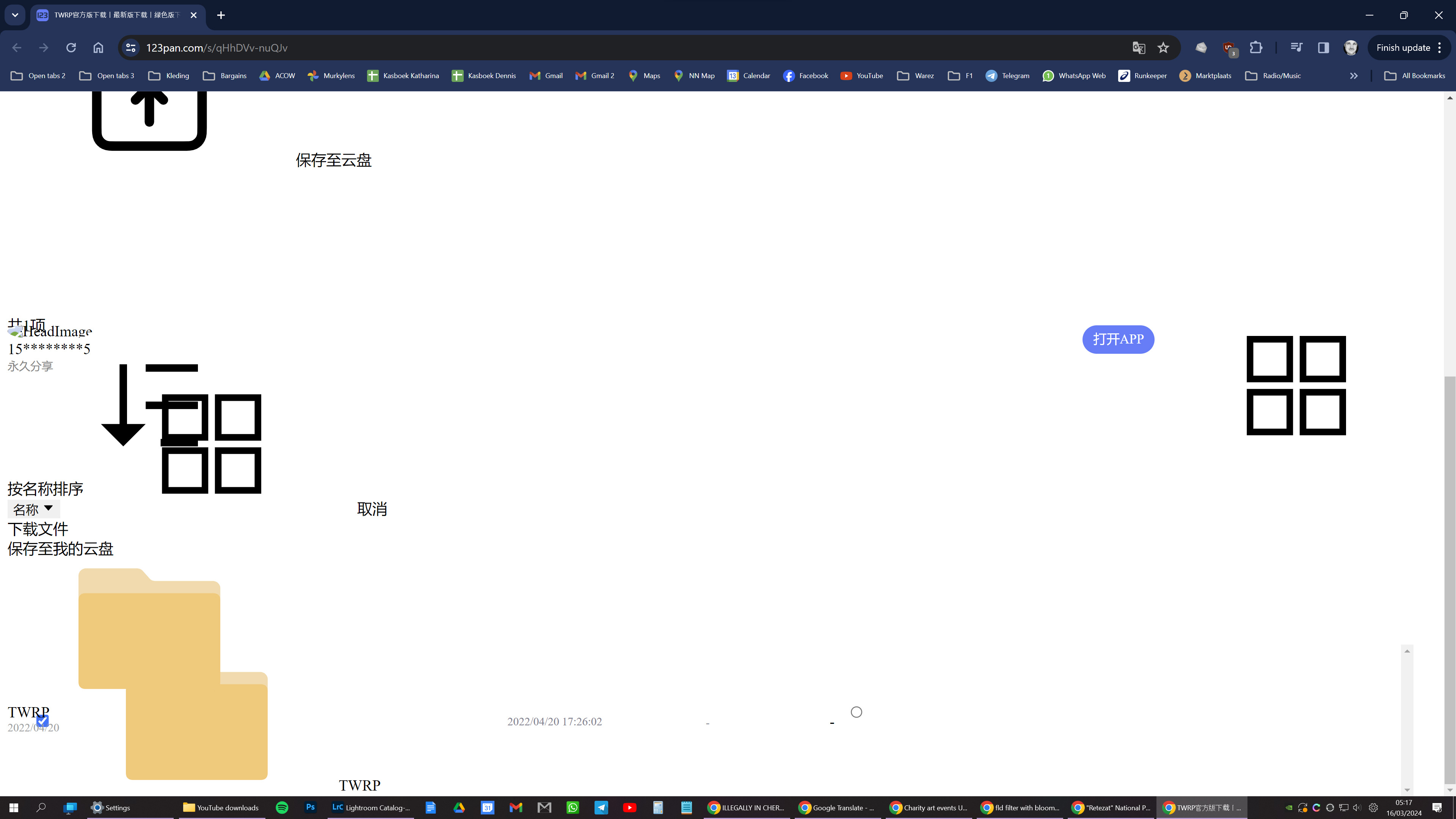Open the Telegram bookmark

point(1007,76)
